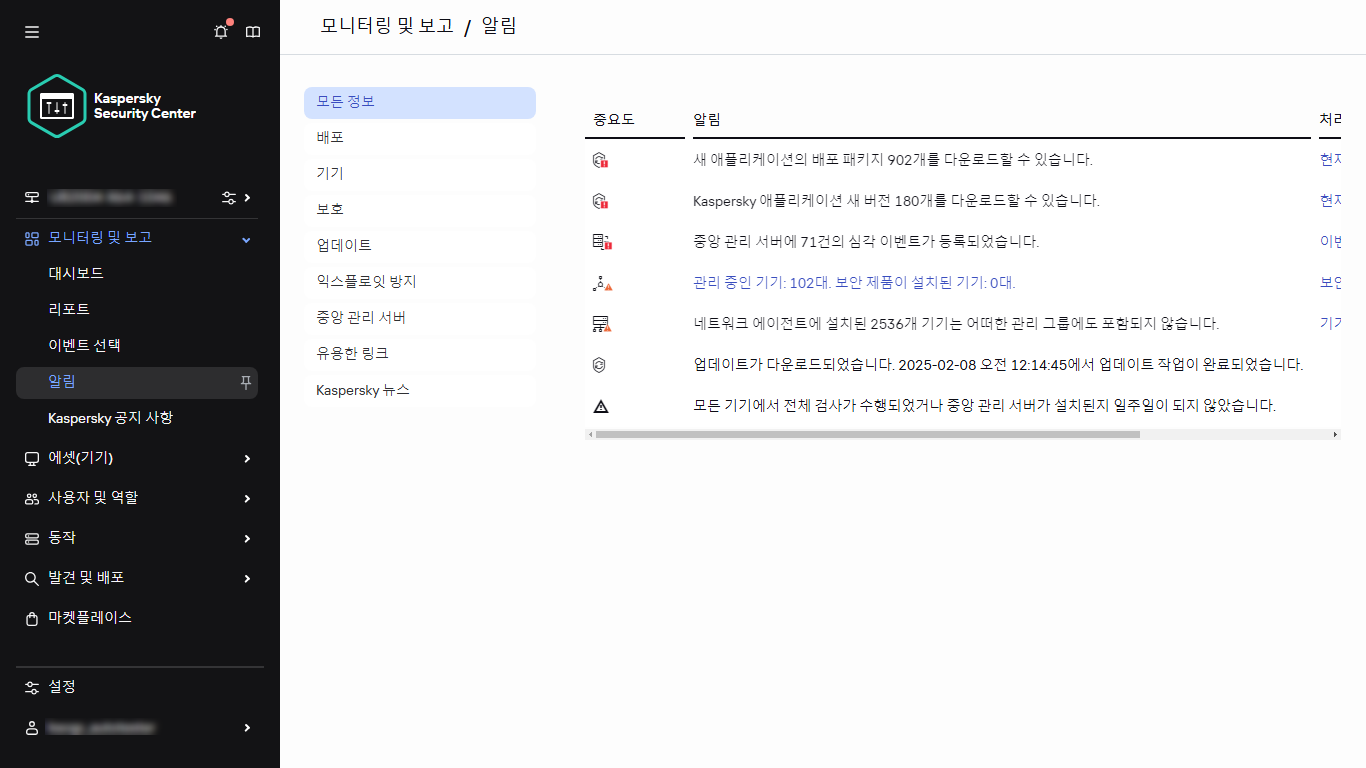Open the online help book icon

[x=253, y=31]
